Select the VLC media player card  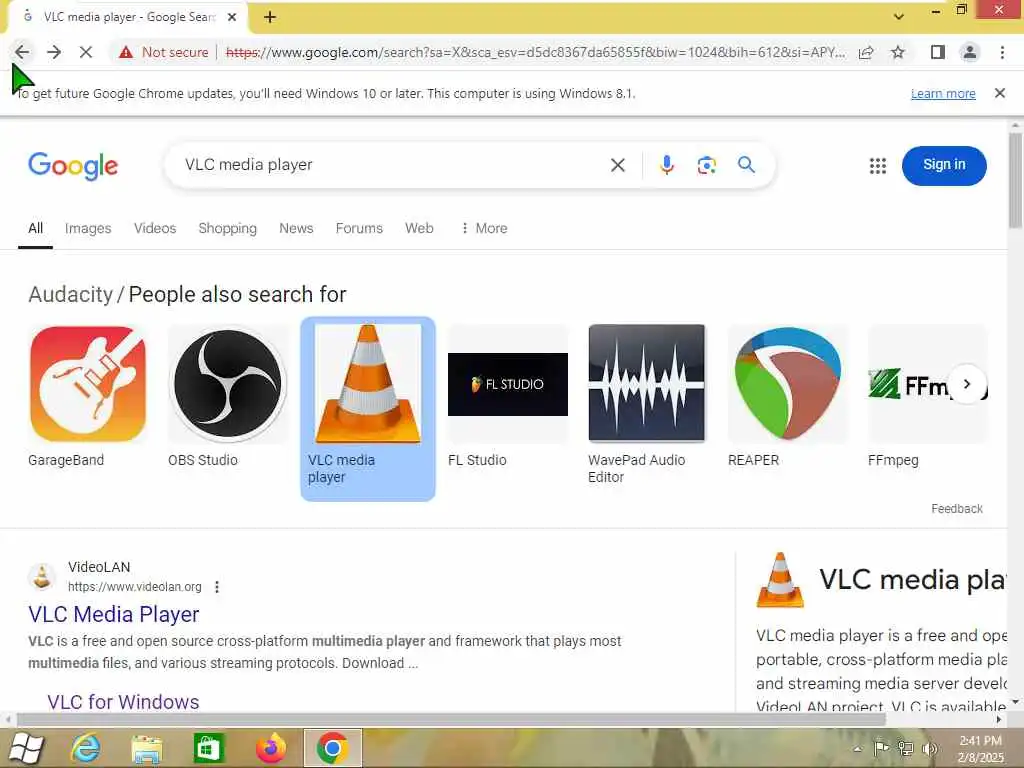[368, 409]
